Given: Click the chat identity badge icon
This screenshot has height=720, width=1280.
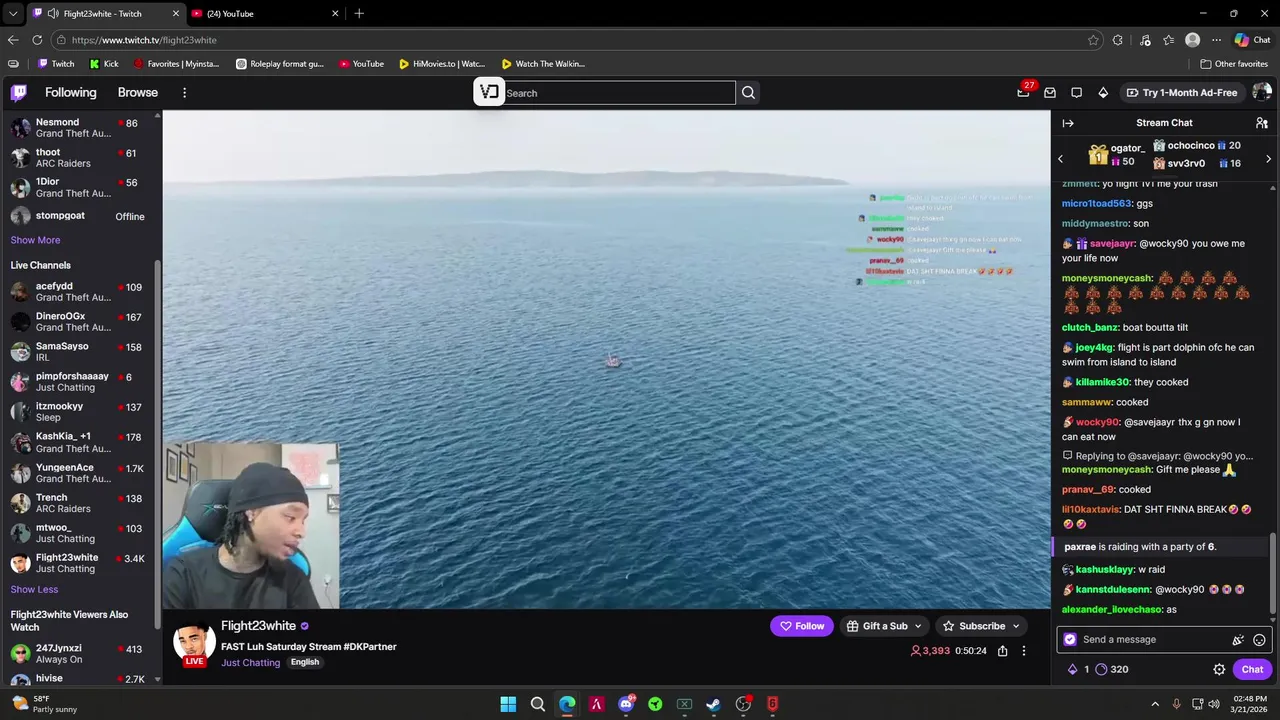Looking at the screenshot, I should pos(1070,640).
